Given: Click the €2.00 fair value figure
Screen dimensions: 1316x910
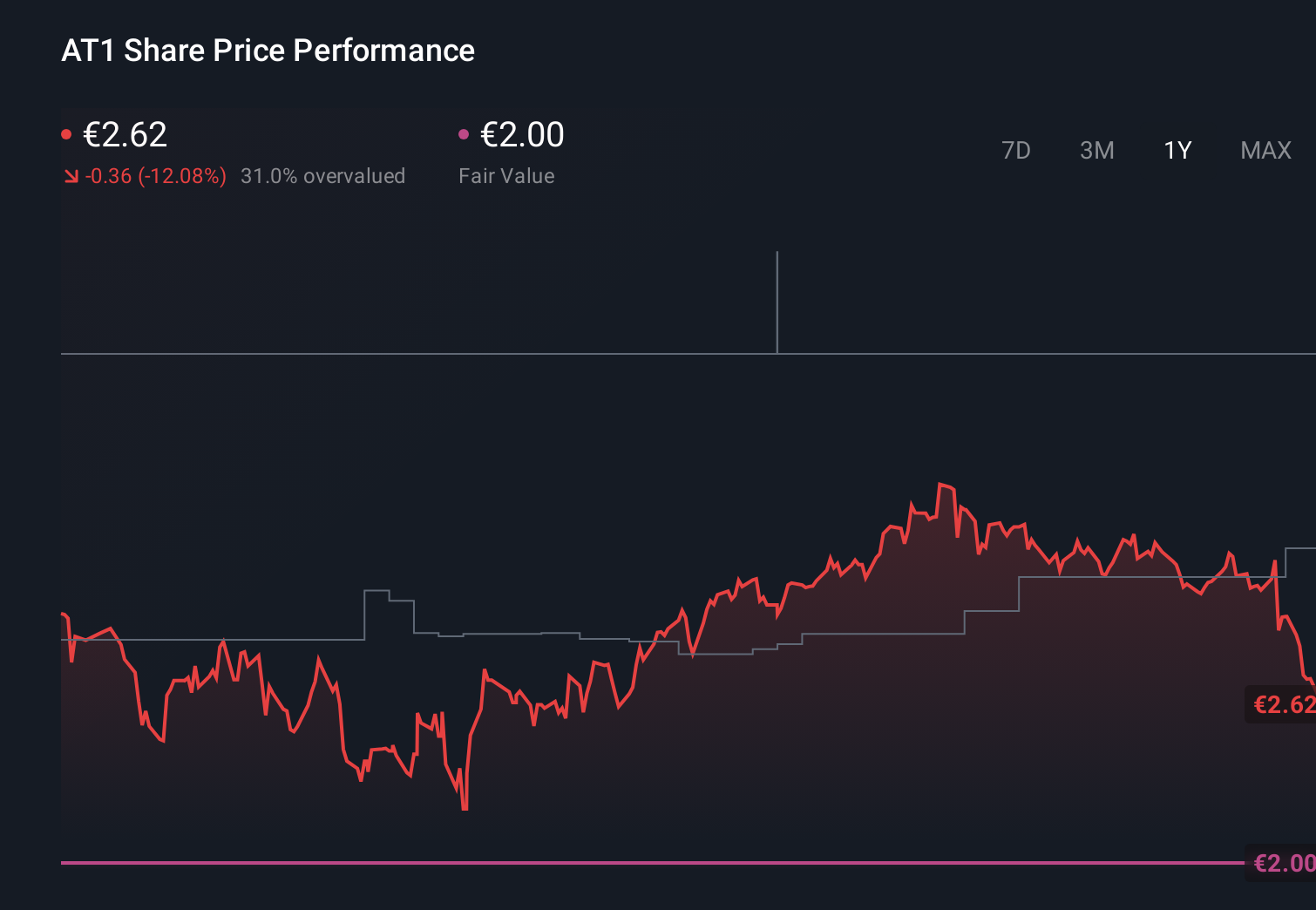Looking at the screenshot, I should coord(521,134).
